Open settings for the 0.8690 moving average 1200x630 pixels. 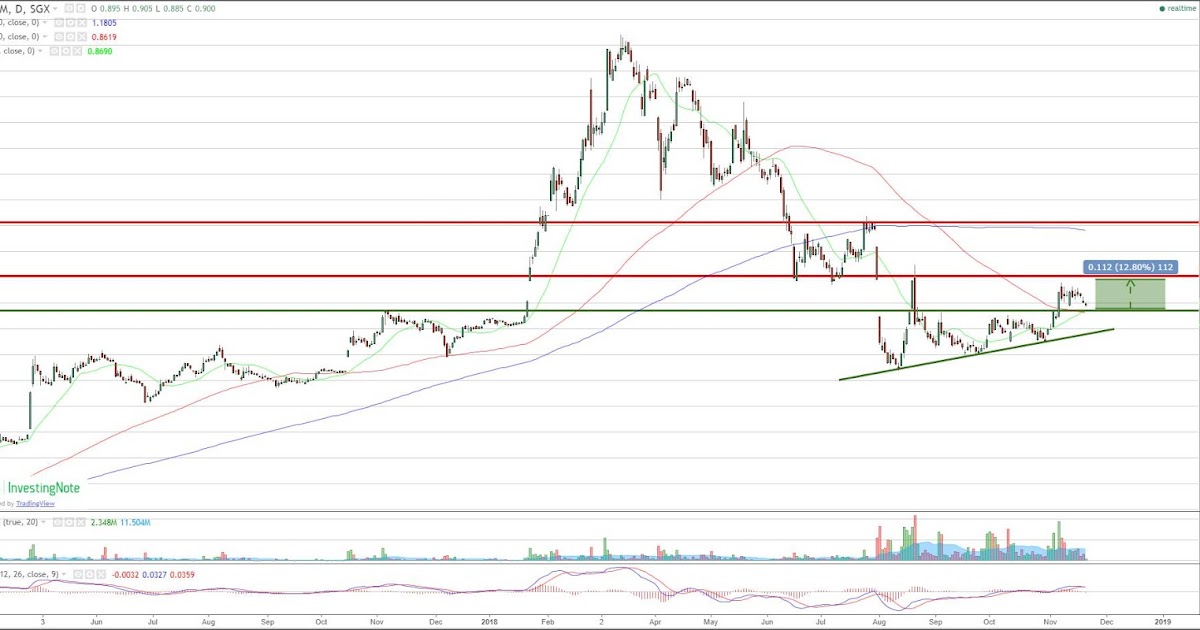point(64,50)
